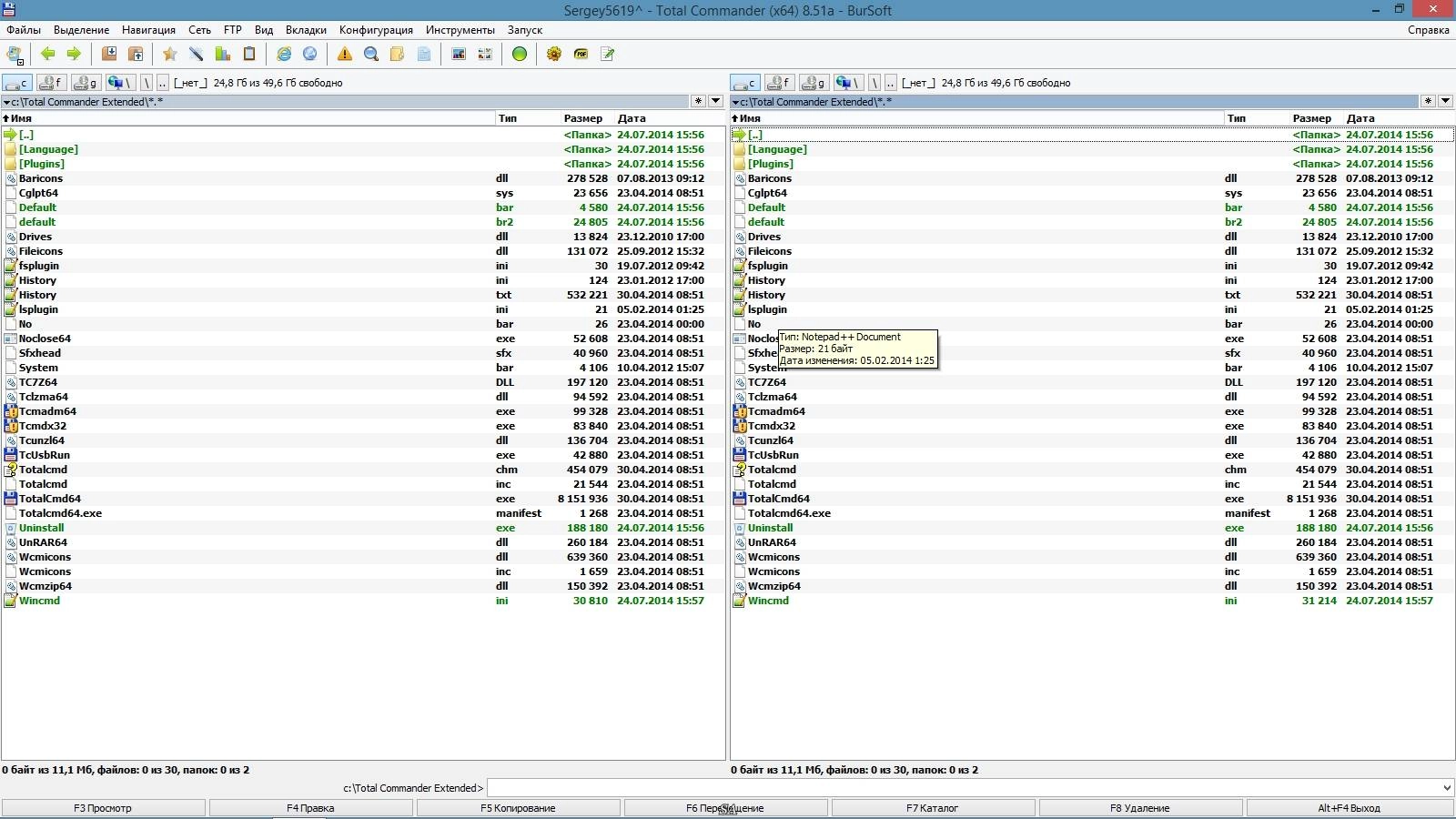
Task: Click the thumbnails grid view toolbar icon
Action: pos(485,54)
